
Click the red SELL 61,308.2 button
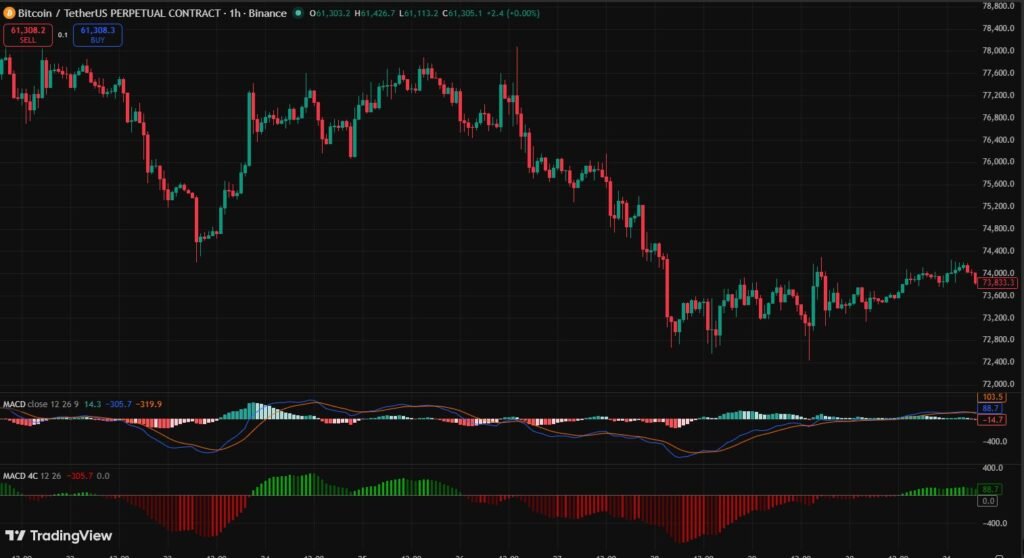[27, 35]
